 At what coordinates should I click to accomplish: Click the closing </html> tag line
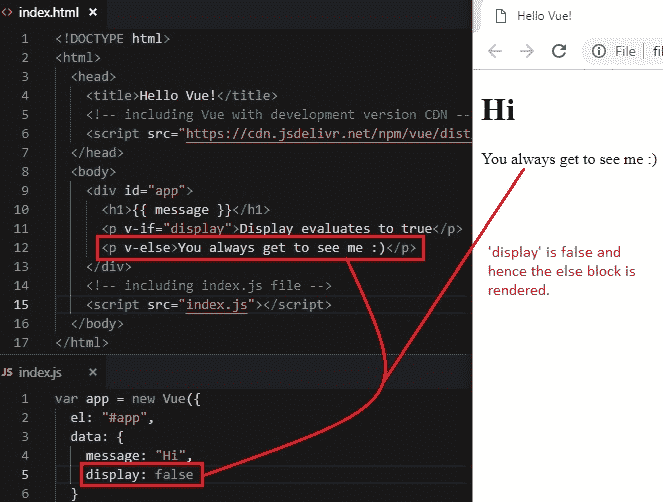tap(82, 343)
